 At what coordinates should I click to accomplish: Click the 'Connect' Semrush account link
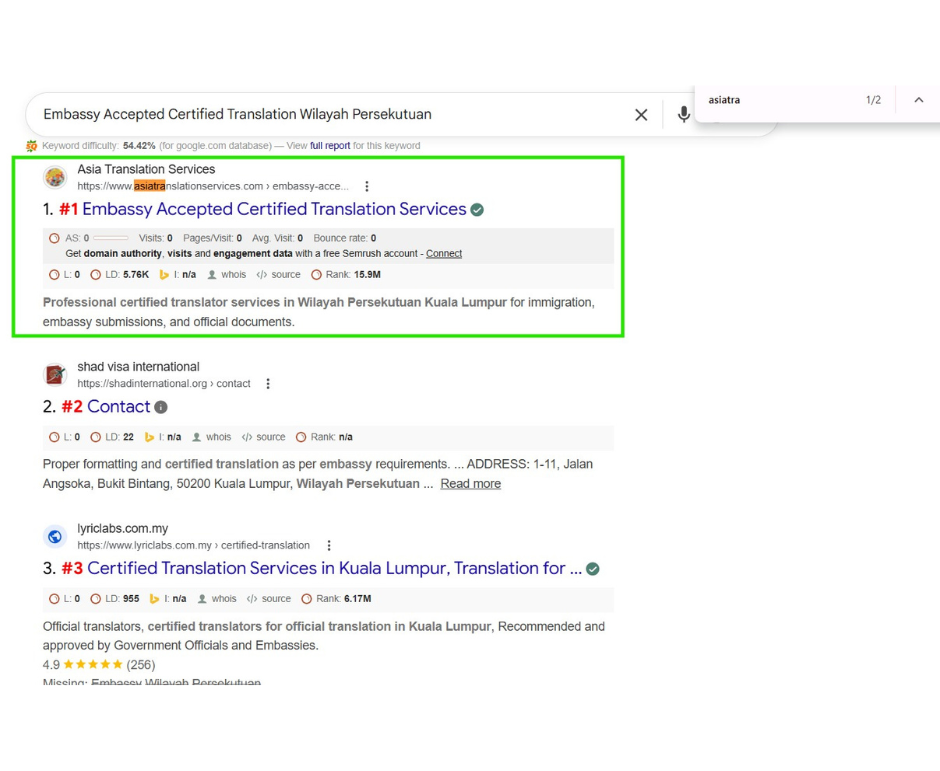pos(444,254)
